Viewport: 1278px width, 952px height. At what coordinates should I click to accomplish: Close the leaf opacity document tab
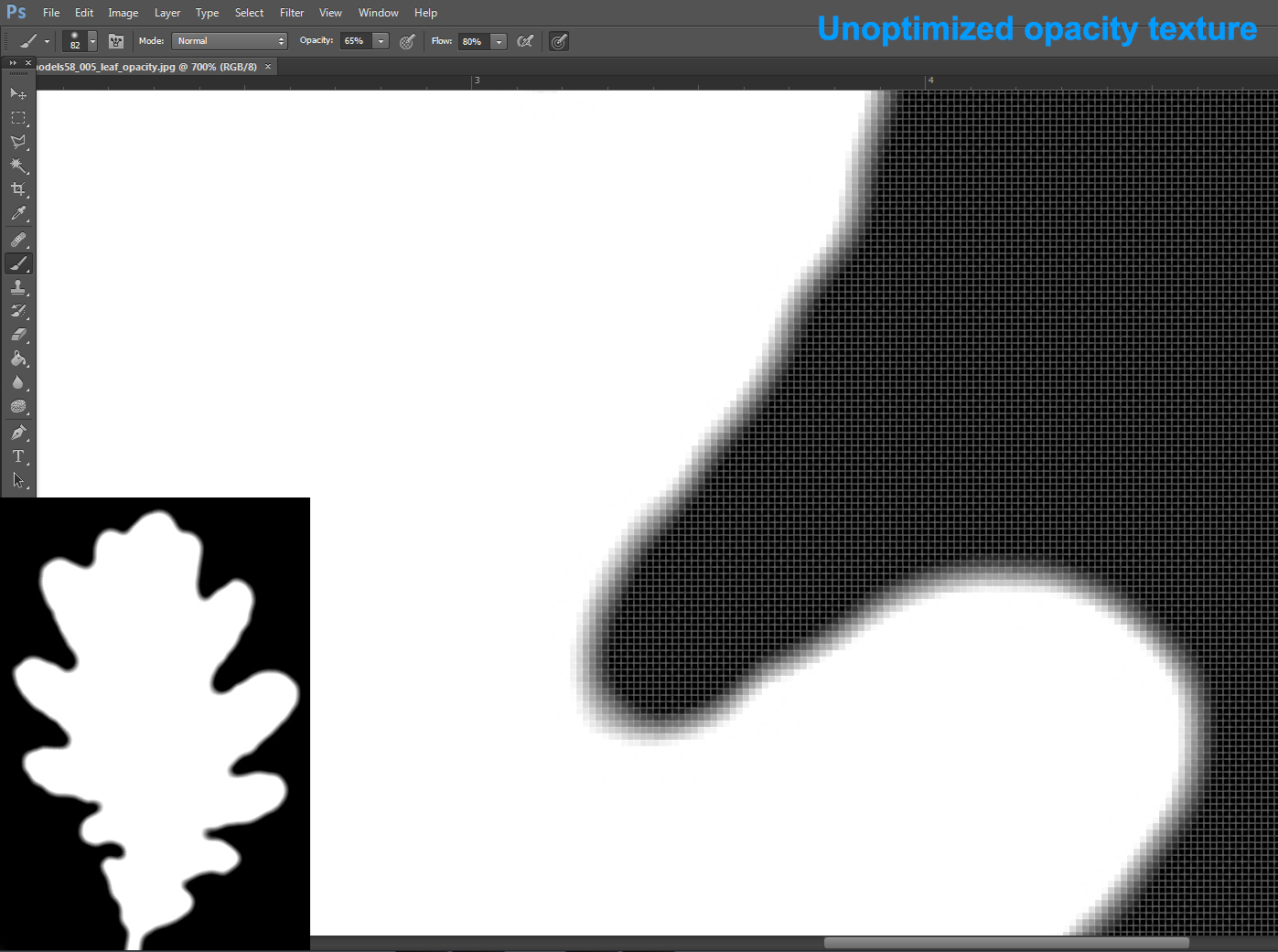coord(266,66)
